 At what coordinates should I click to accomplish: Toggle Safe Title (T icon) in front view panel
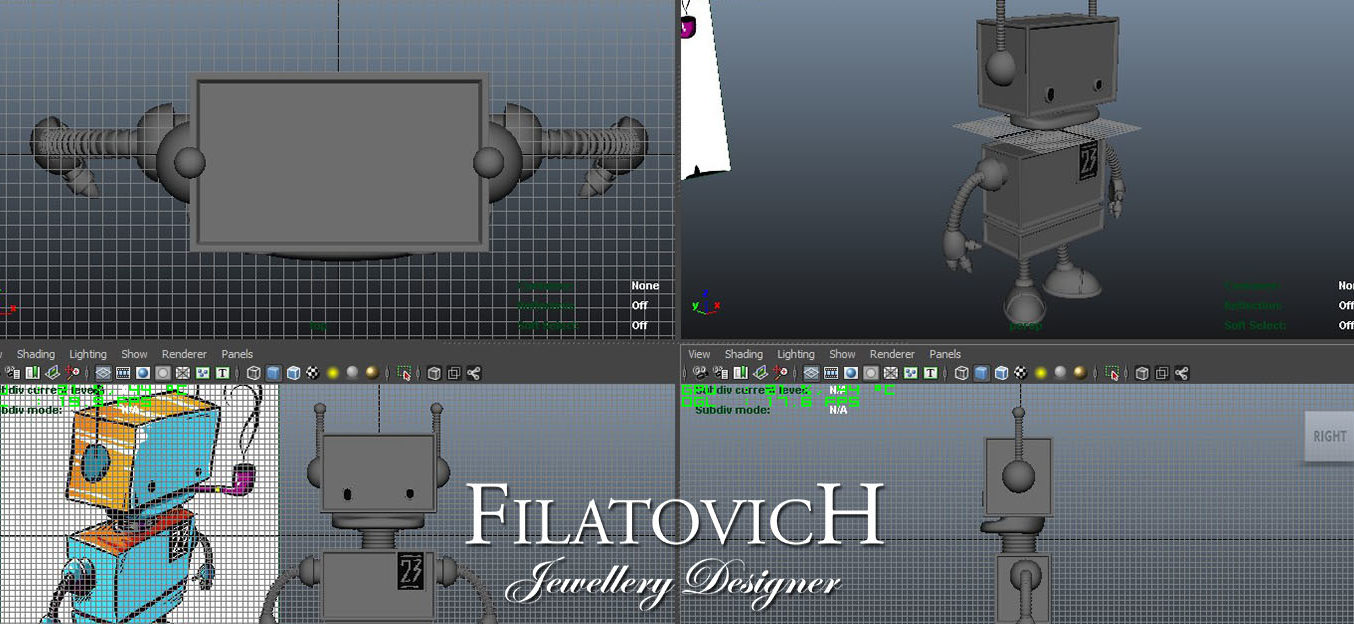pos(222,373)
